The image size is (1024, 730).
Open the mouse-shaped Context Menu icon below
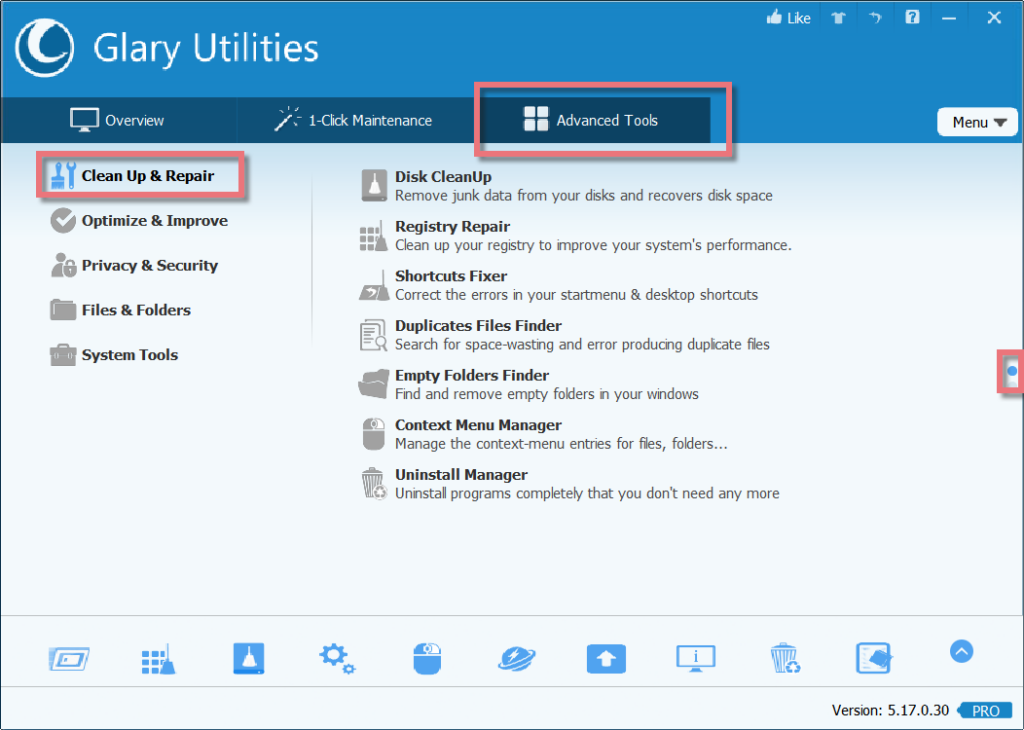[x=427, y=658]
